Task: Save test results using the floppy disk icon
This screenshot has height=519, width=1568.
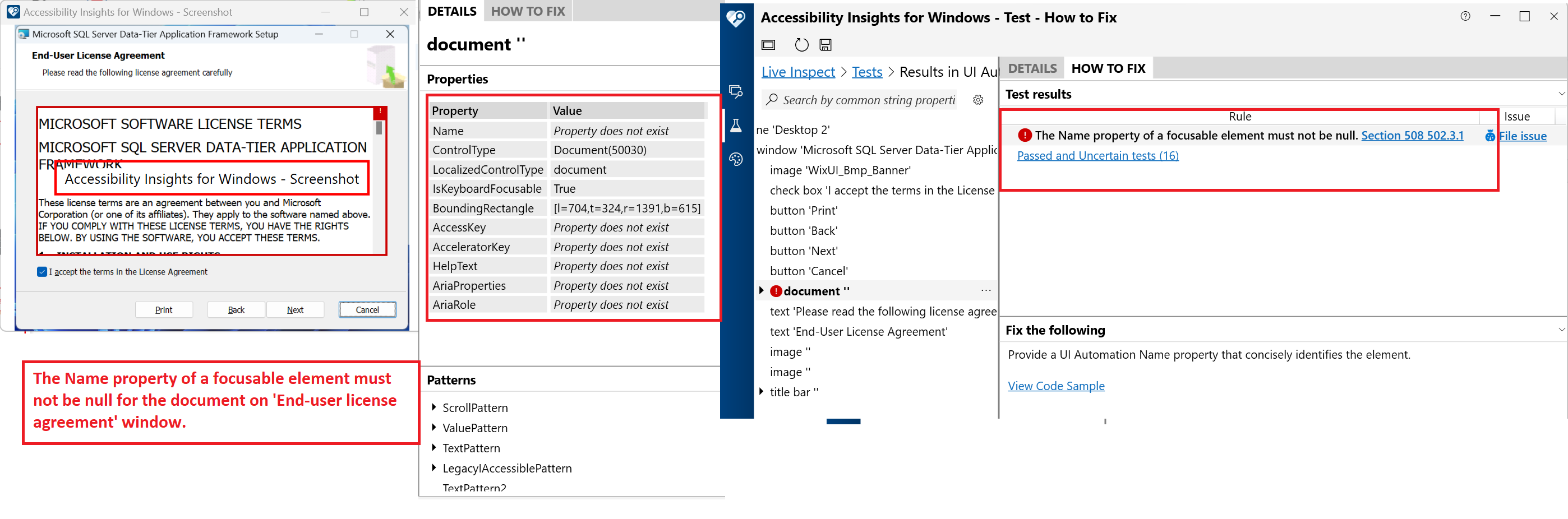Action: point(825,44)
